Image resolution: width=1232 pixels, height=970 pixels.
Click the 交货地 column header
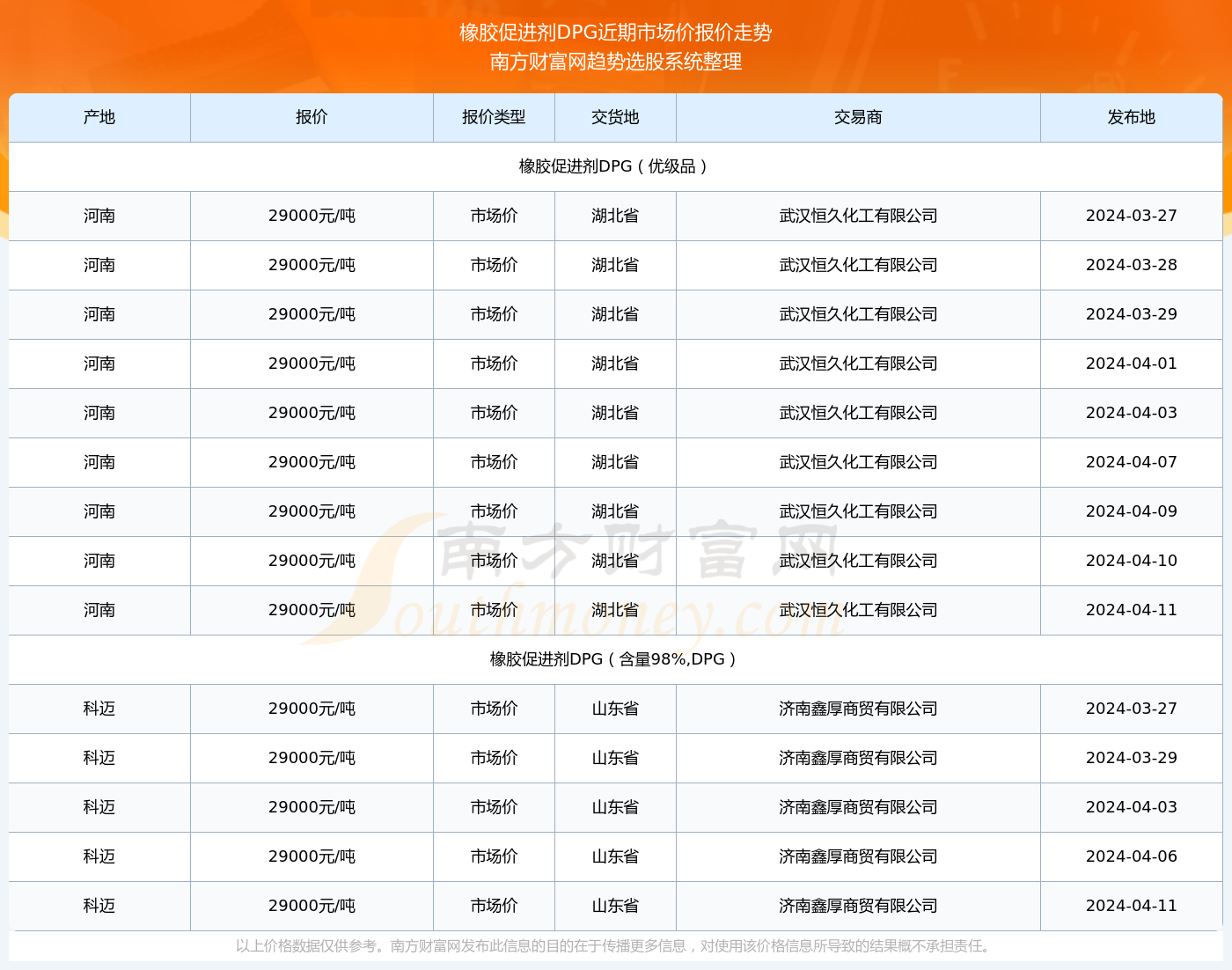coord(615,117)
